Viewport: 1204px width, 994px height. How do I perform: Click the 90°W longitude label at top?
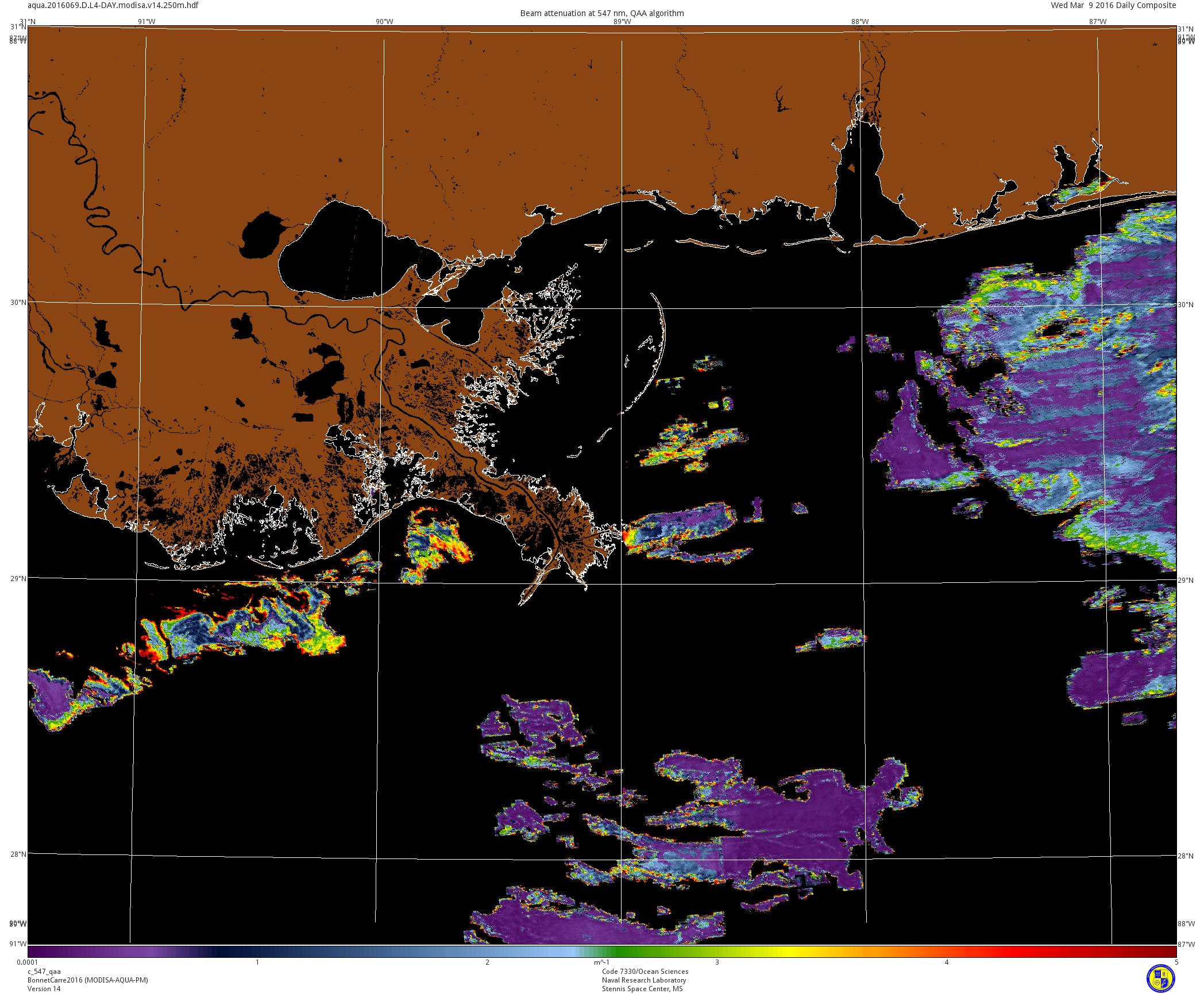[384, 22]
